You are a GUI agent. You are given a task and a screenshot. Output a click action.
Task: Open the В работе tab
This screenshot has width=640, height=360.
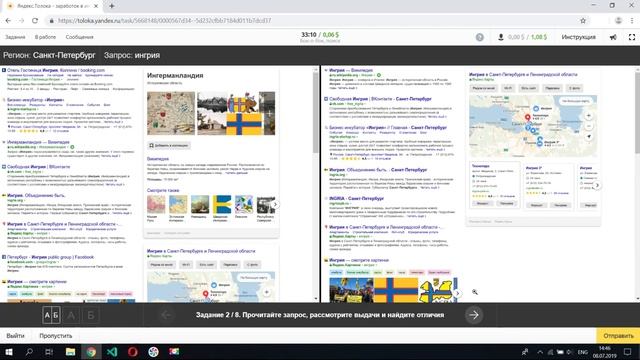pyautogui.click(x=45, y=37)
